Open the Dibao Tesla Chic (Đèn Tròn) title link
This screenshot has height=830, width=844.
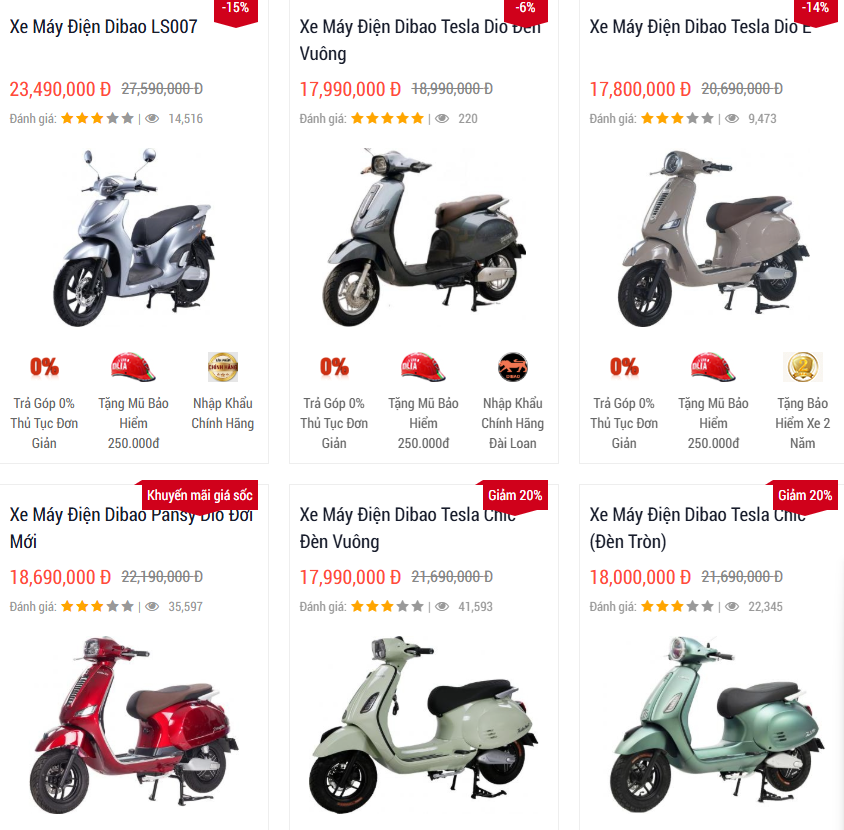(698, 528)
